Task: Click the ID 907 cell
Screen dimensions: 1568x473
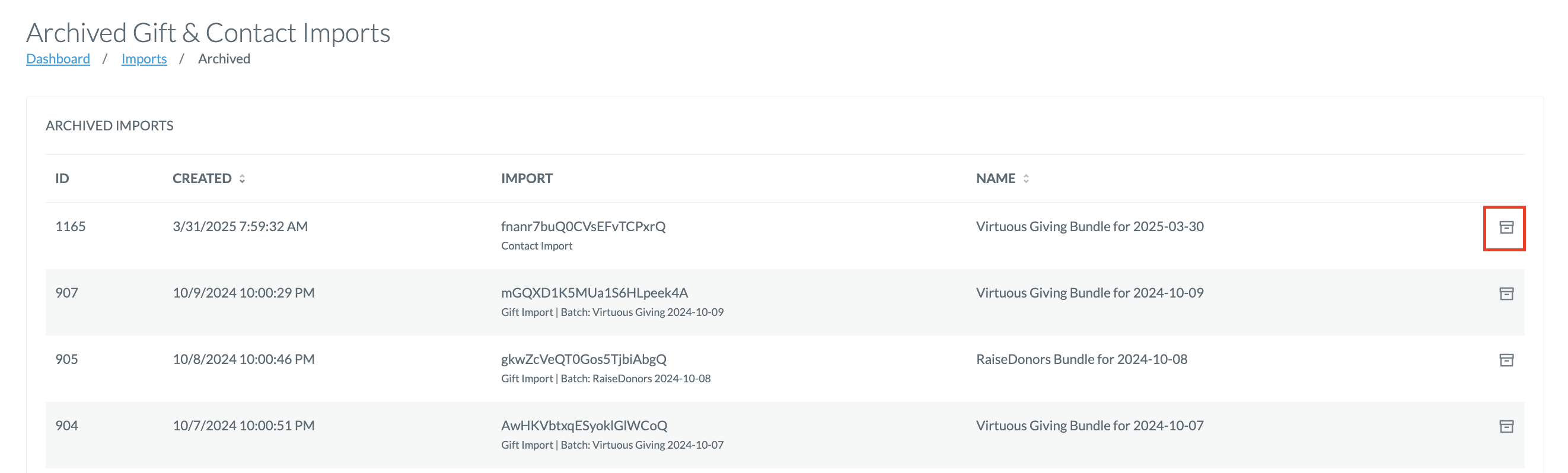Action: point(67,293)
